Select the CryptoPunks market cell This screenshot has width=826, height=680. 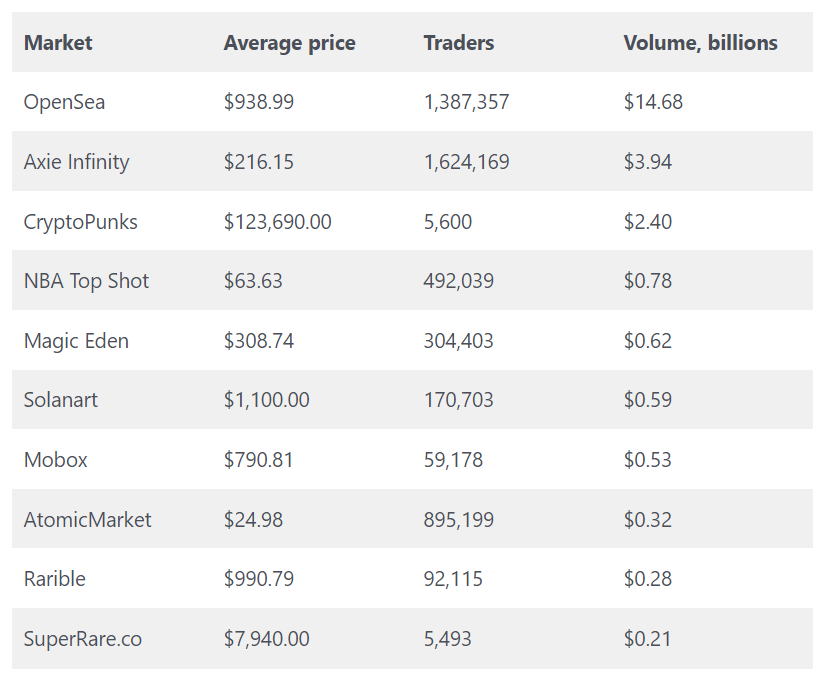tap(80, 221)
